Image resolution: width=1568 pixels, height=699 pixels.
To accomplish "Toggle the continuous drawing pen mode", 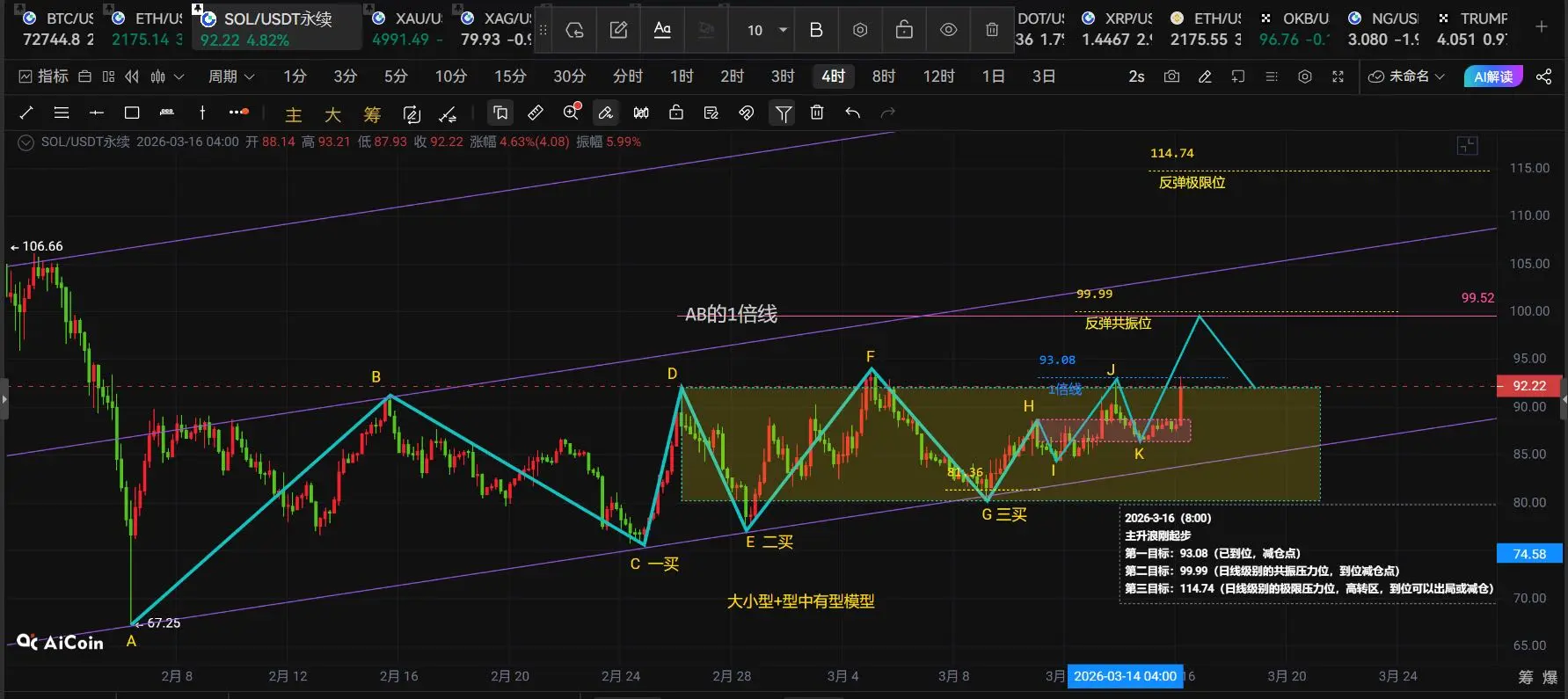I will click(x=606, y=113).
